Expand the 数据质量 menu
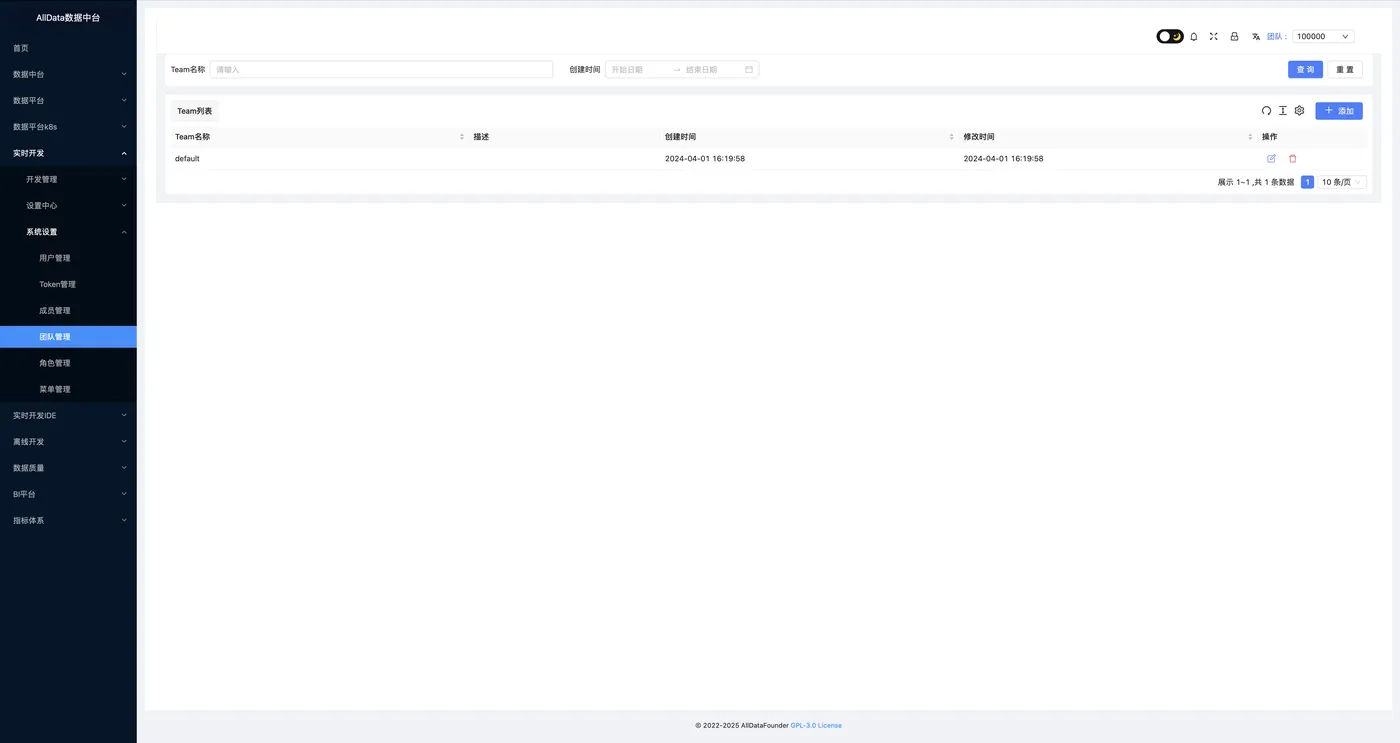The width and height of the screenshot is (1400, 743). [x=68, y=468]
